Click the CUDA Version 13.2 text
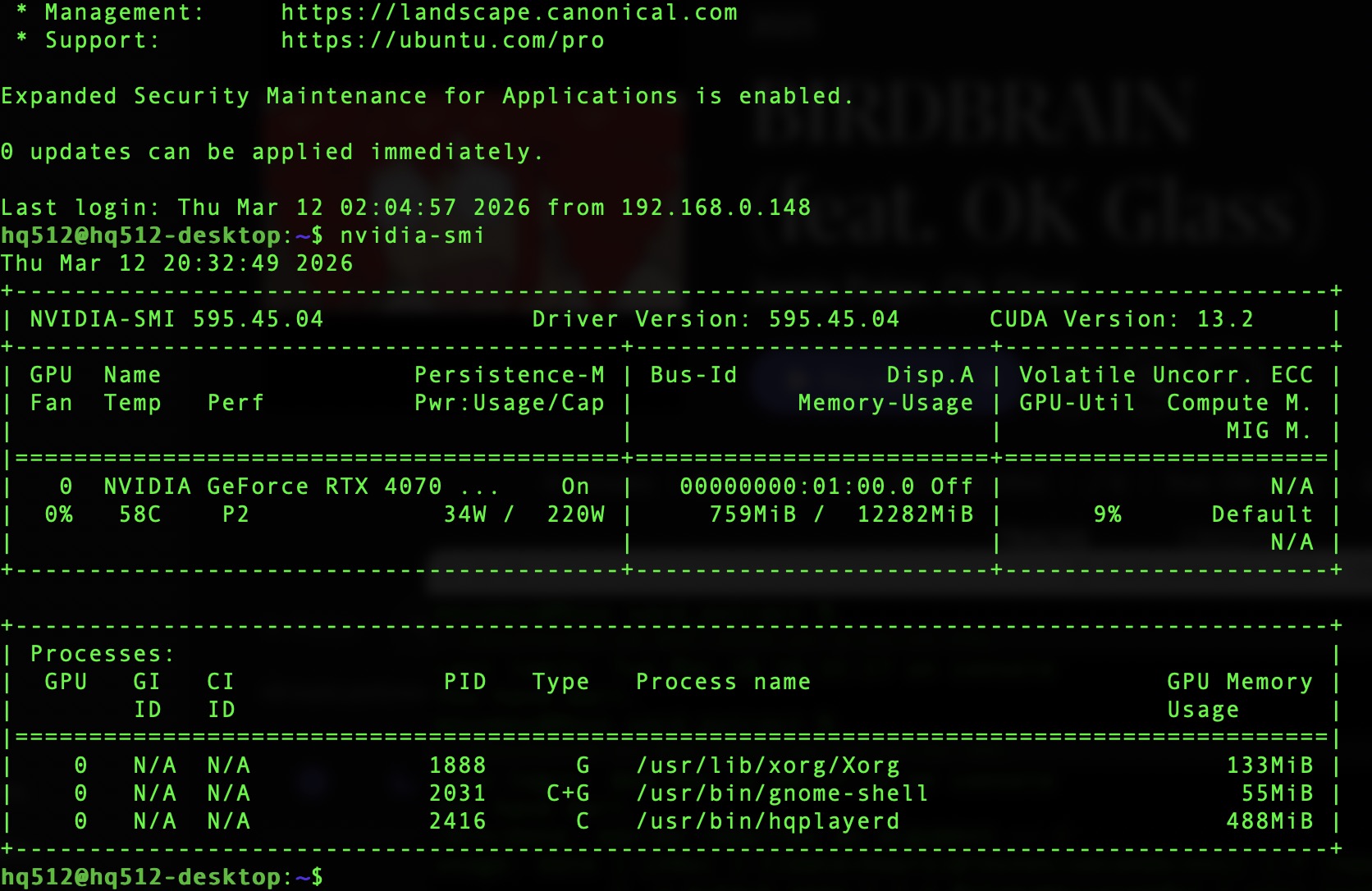This screenshot has height=891, width=1372. (x=1121, y=320)
